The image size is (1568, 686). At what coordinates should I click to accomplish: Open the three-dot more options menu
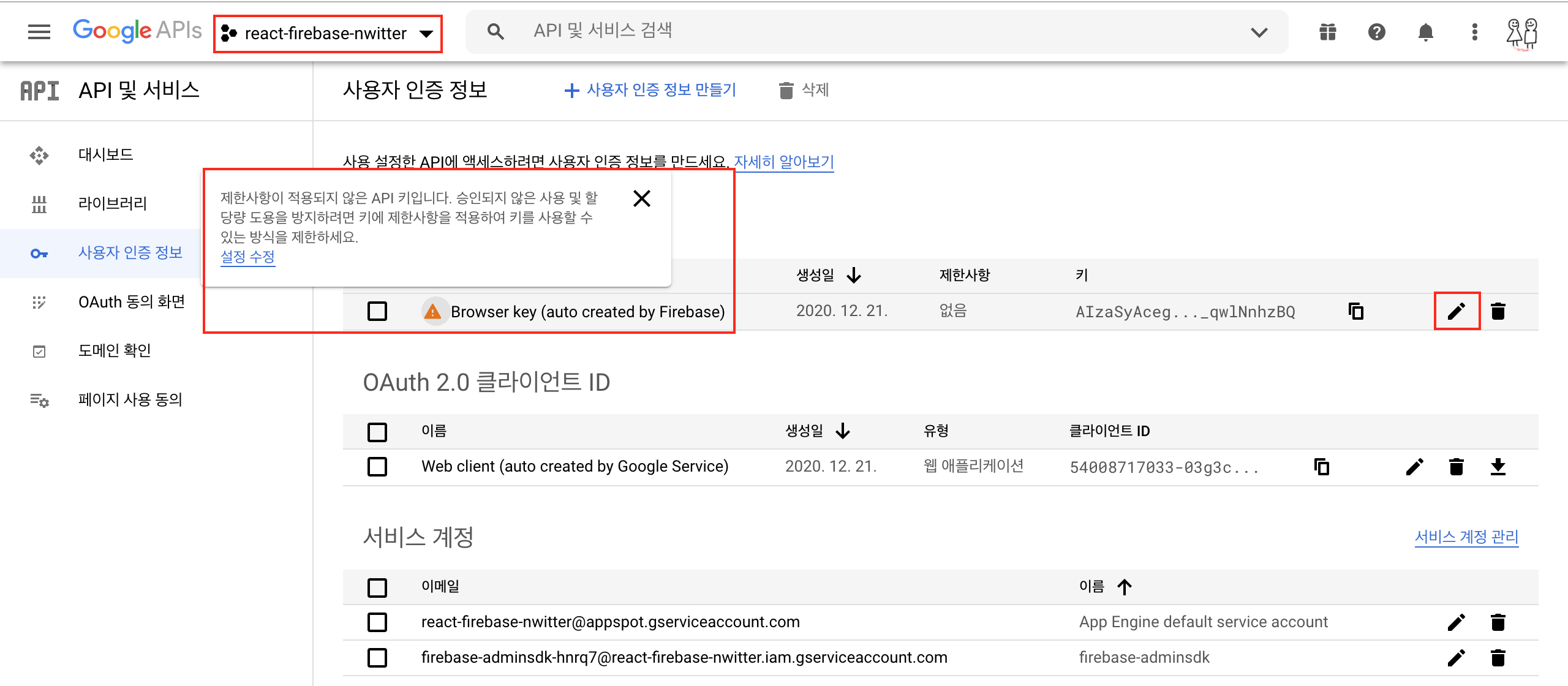click(x=1474, y=32)
